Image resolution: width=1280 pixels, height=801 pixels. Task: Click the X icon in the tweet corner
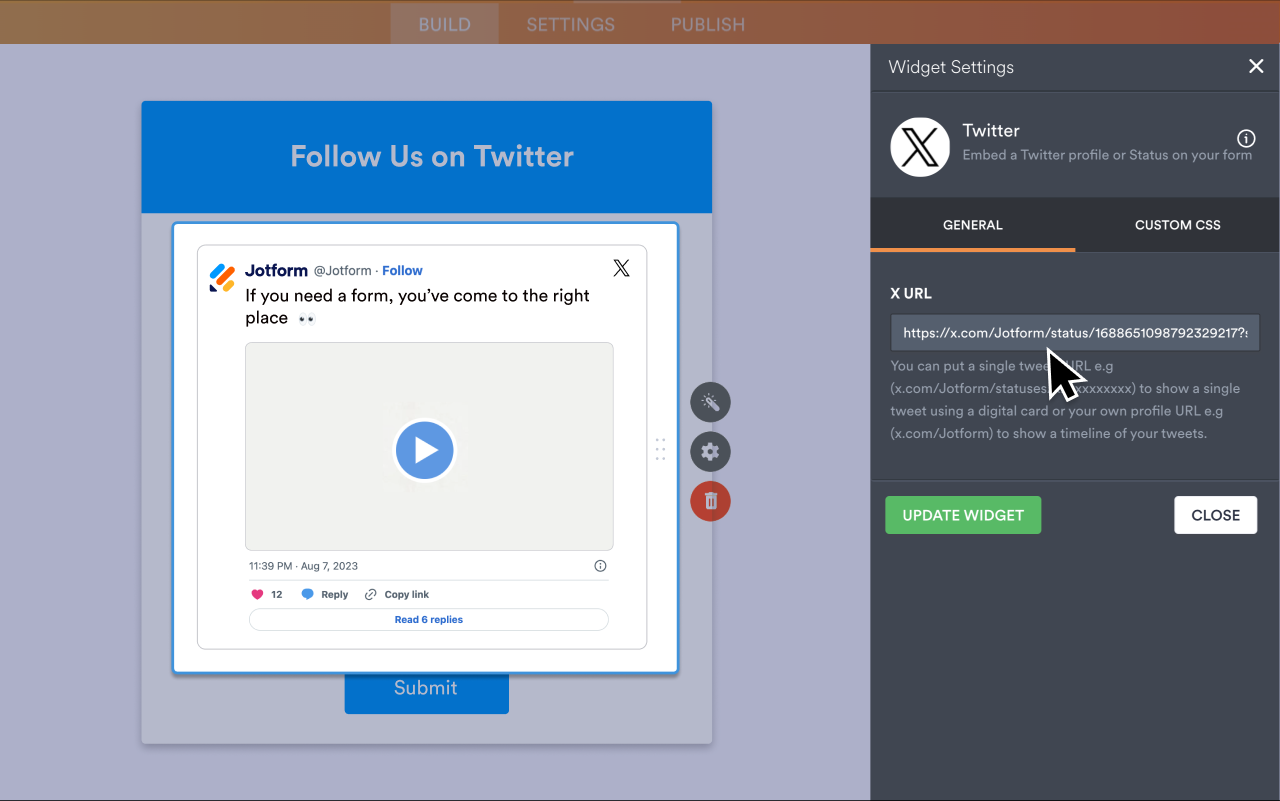(x=621, y=267)
